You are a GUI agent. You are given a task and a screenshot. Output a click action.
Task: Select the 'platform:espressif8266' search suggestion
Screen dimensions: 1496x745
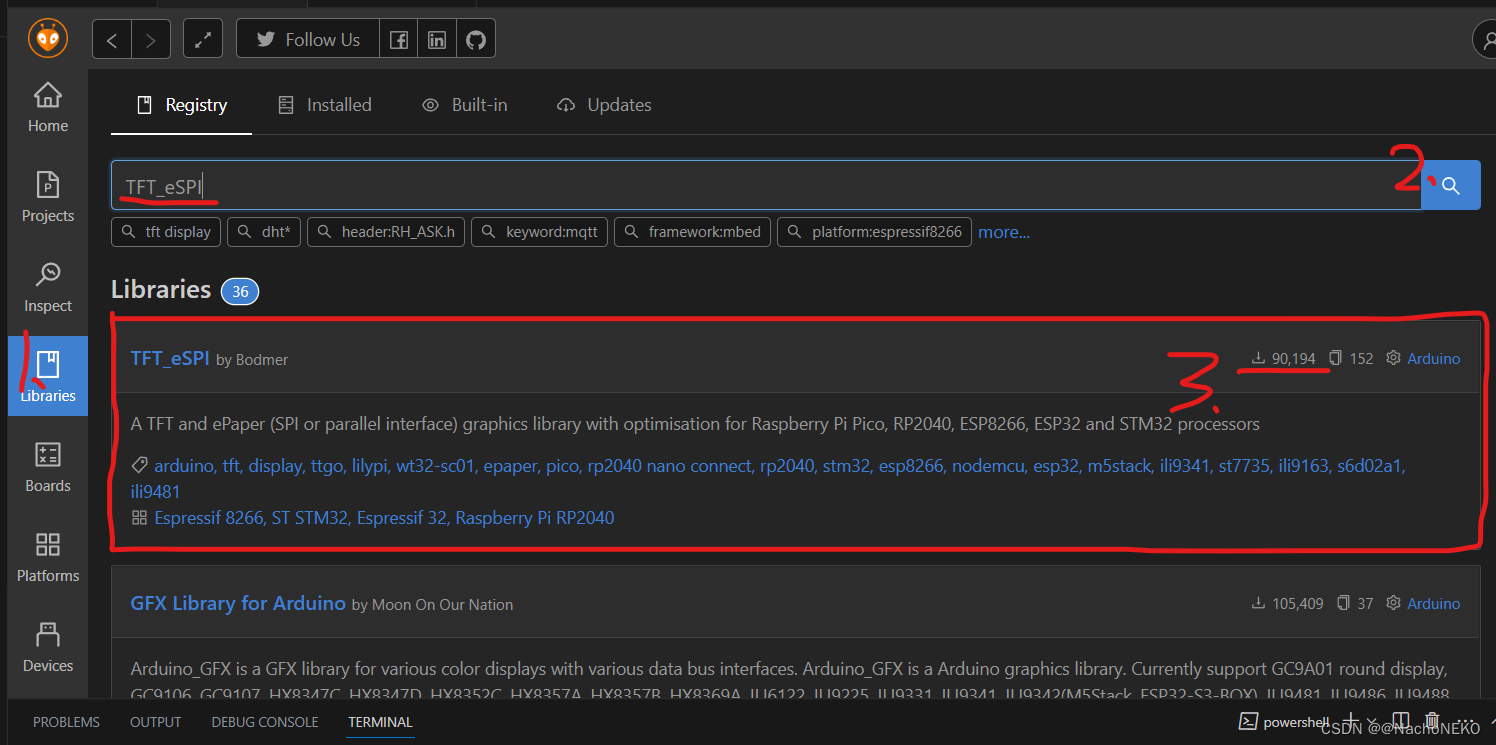click(x=874, y=232)
